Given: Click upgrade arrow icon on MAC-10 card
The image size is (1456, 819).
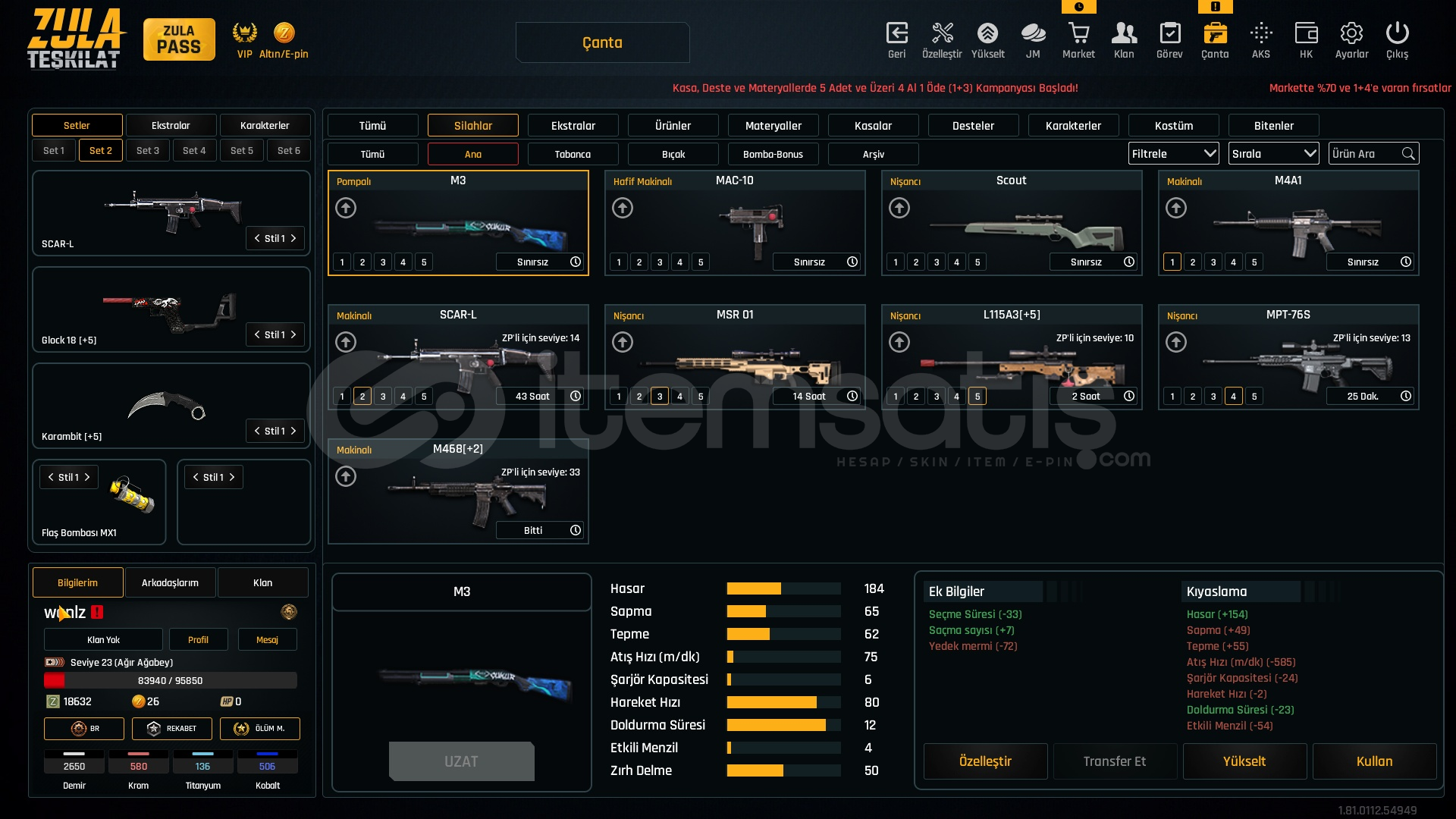Looking at the screenshot, I should click(623, 208).
